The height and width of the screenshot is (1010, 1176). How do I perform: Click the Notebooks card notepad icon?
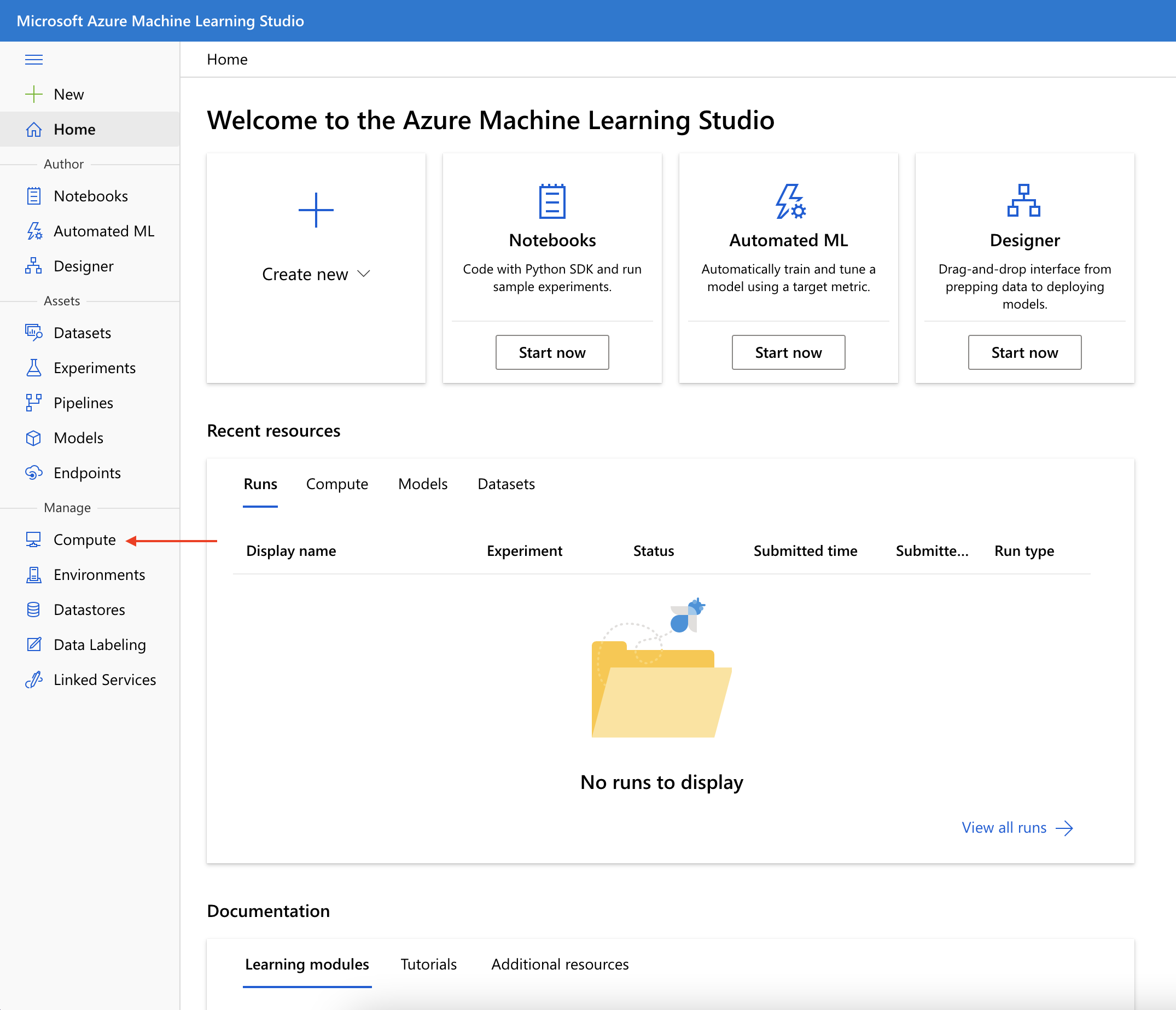pyautogui.click(x=552, y=201)
